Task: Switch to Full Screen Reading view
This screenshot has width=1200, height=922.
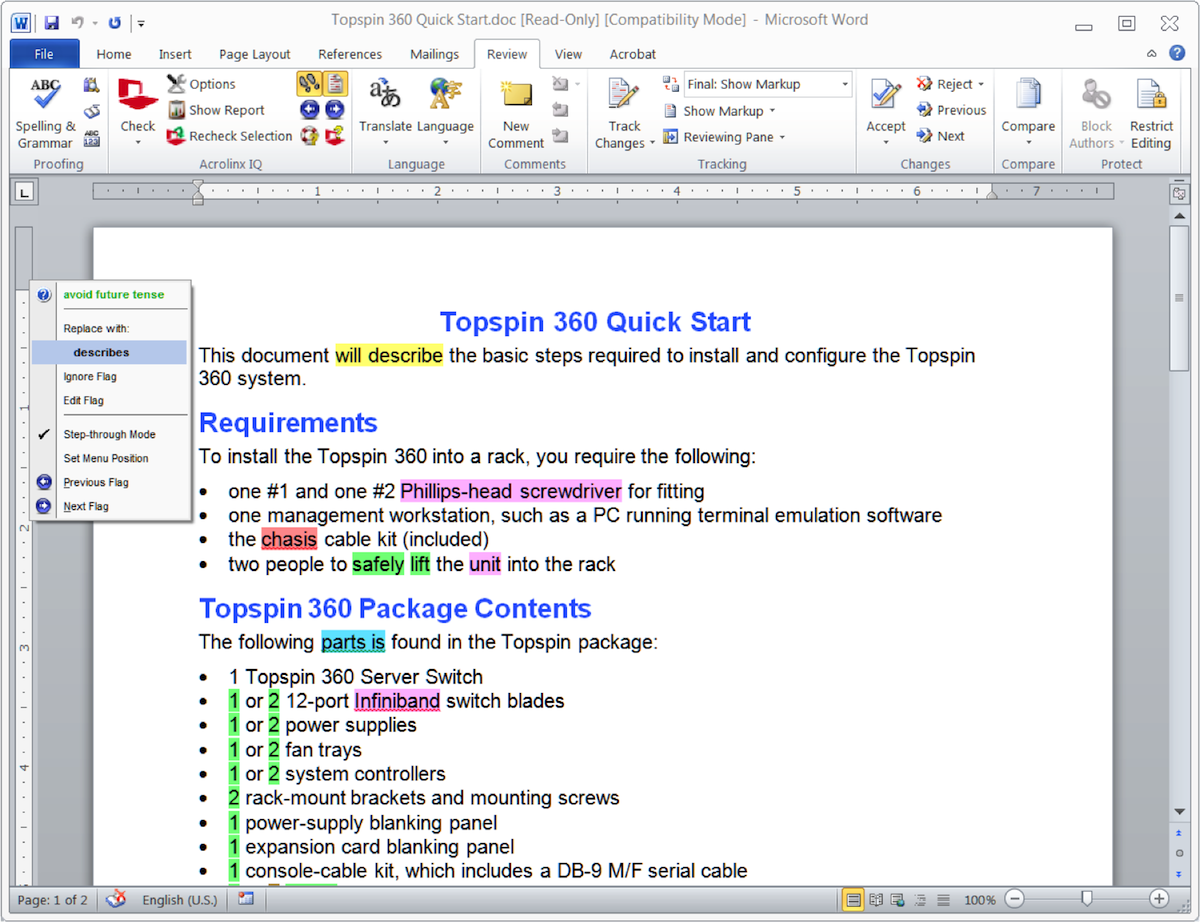Action: pos(876,899)
